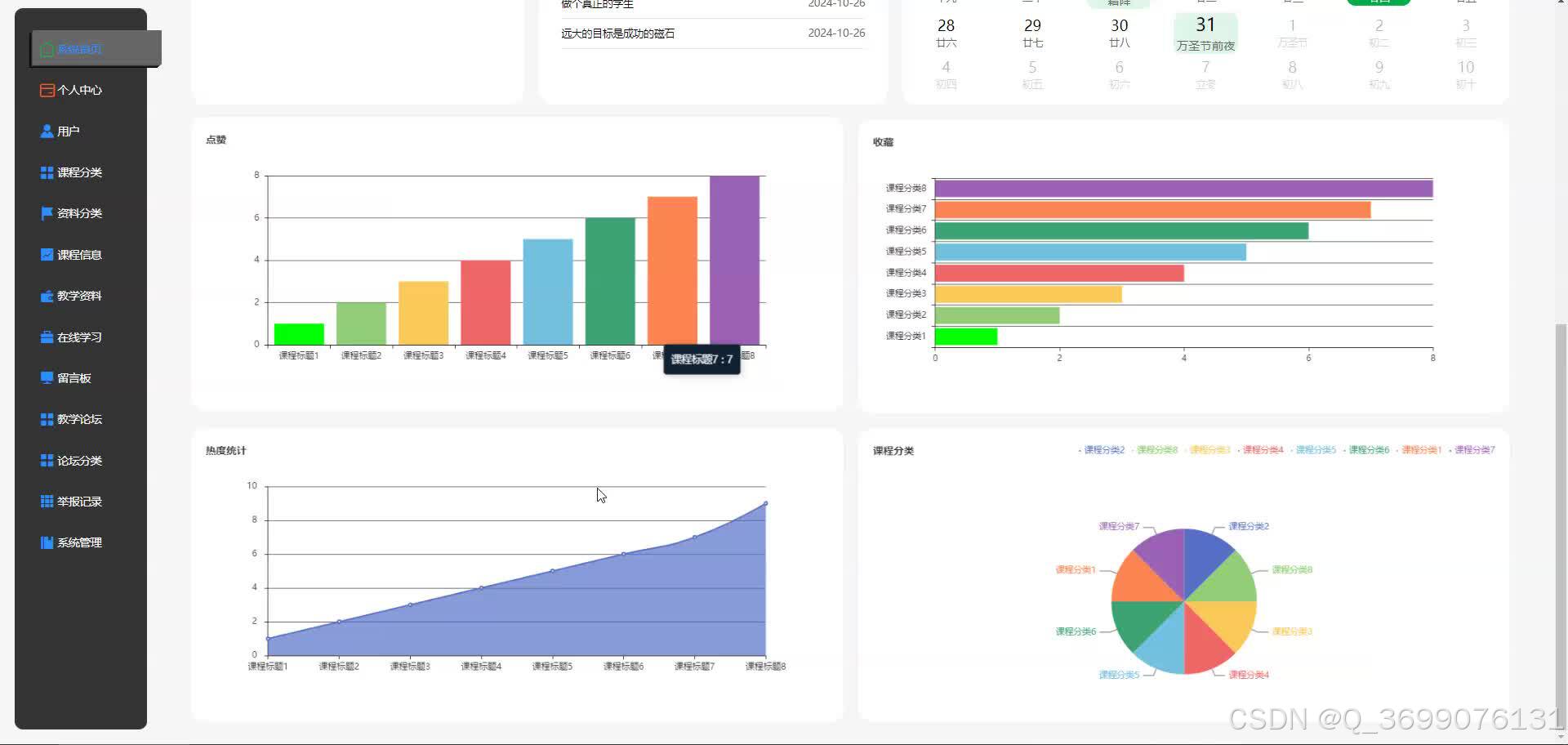Toggle the 课程分类5 pie legend entry
This screenshot has width=1568, height=745.
tap(1314, 450)
